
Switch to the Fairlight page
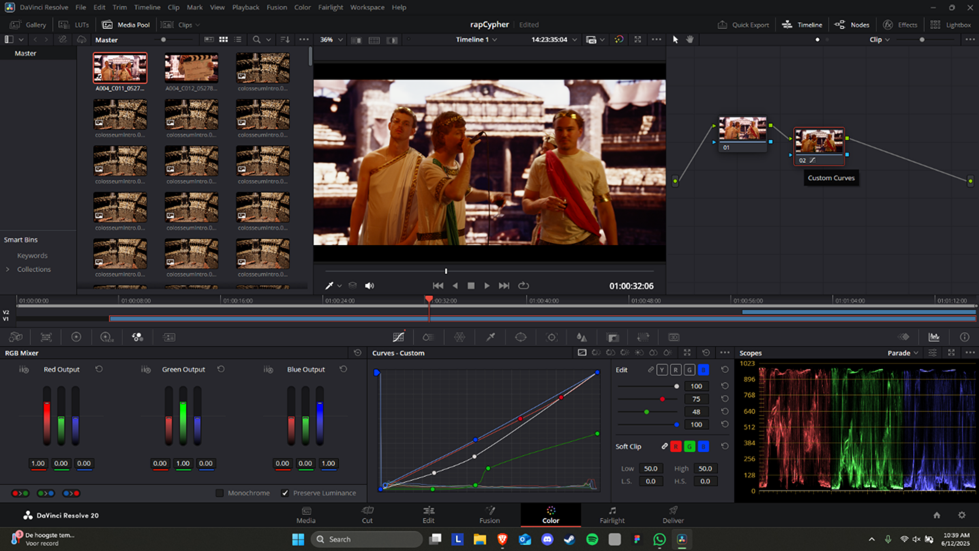pyautogui.click(x=612, y=515)
